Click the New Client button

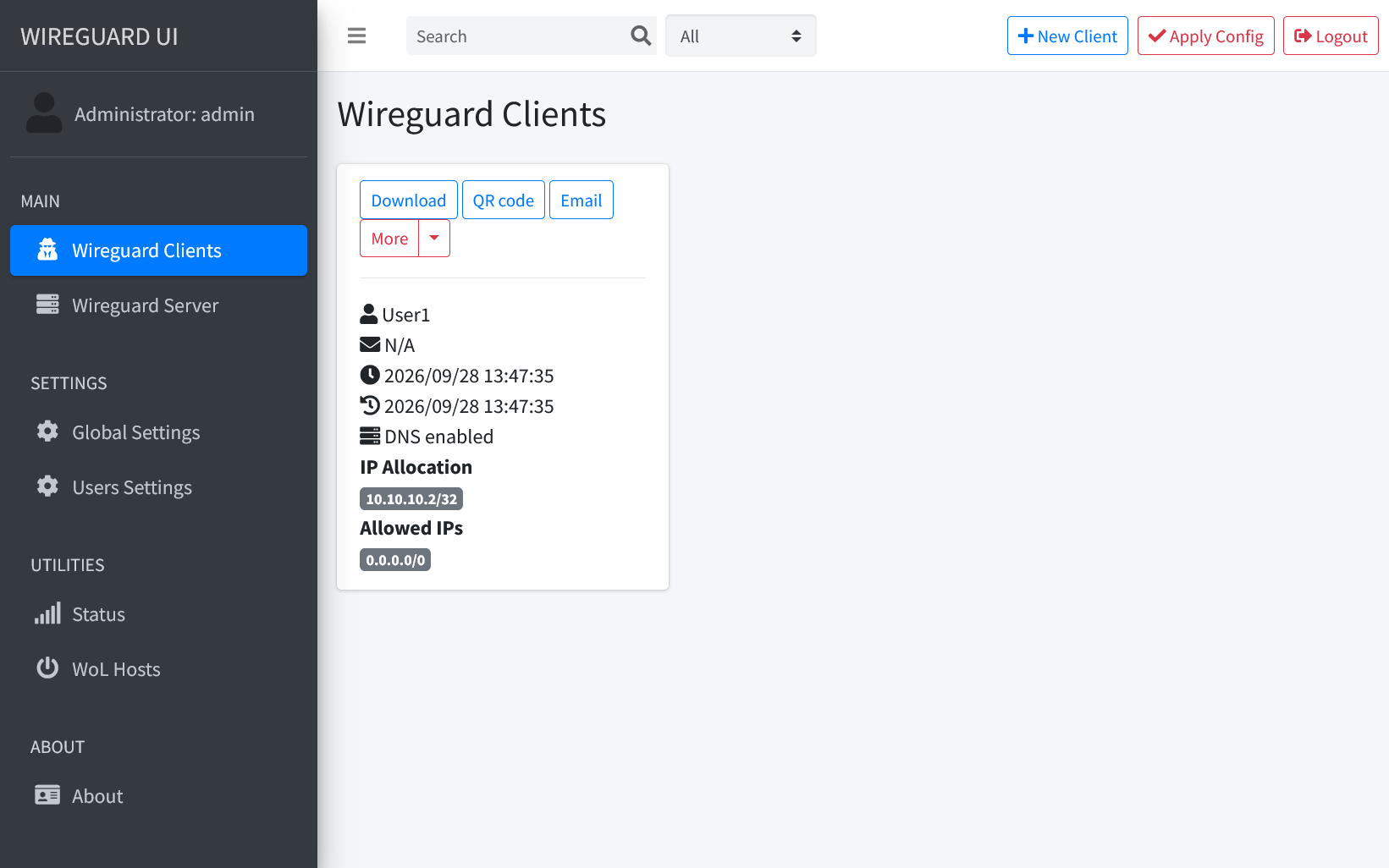pos(1067,36)
